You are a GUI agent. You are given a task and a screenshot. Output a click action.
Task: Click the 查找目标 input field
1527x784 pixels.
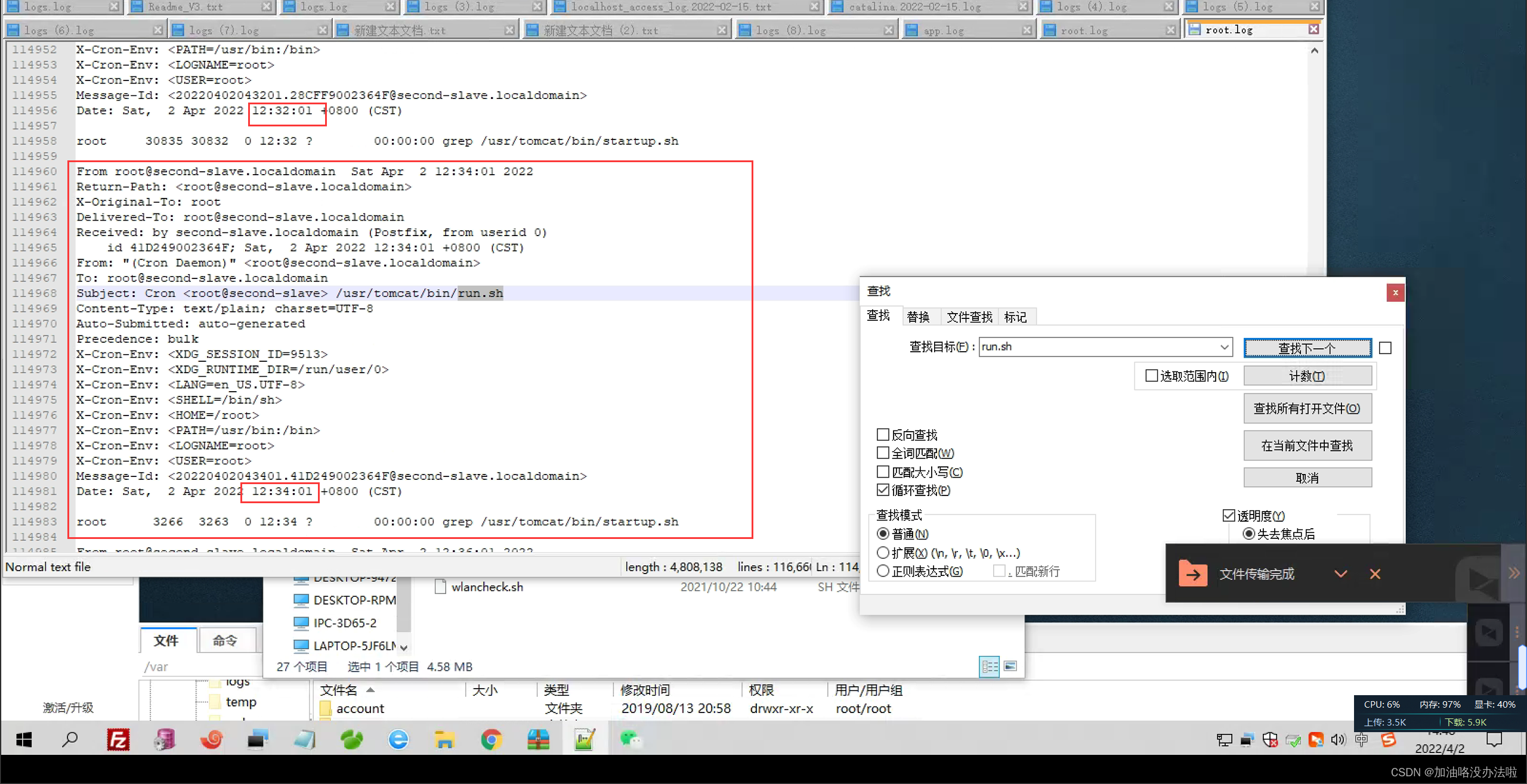coord(1098,347)
